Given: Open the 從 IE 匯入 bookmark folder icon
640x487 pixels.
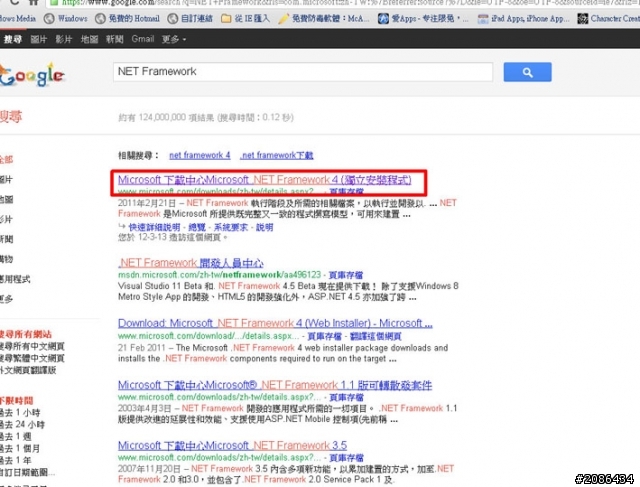Looking at the screenshot, I should 226,18.
